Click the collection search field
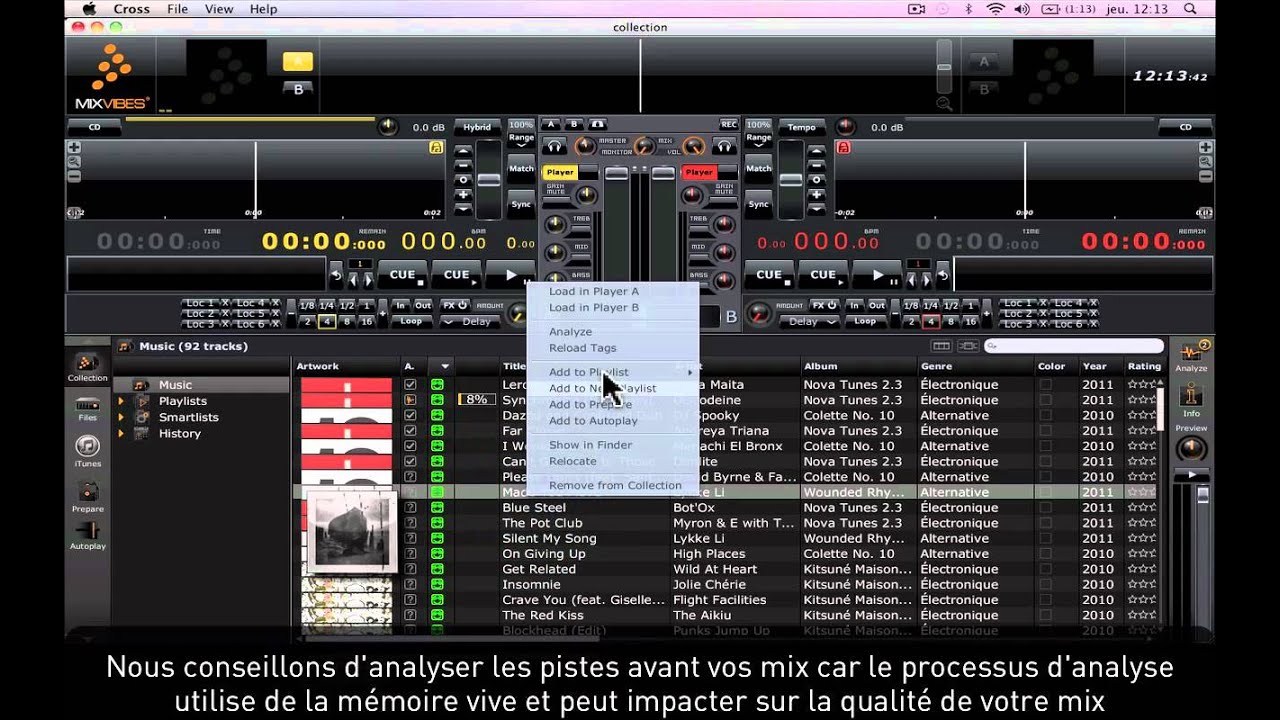 click(x=1074, y=346)
